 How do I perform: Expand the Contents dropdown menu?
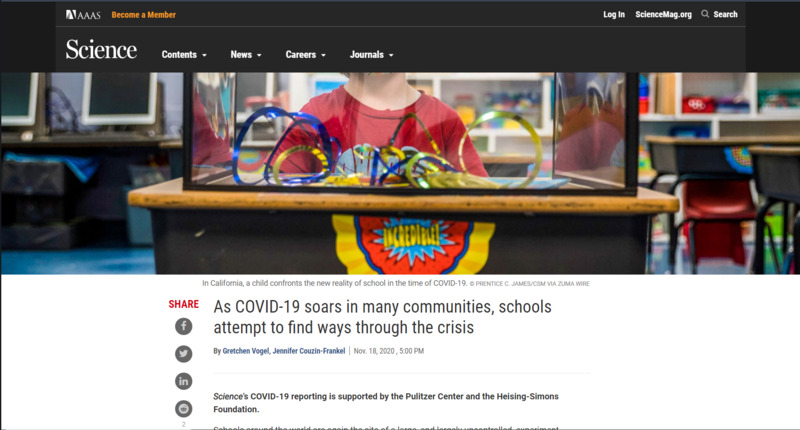[x=184, y=55]
